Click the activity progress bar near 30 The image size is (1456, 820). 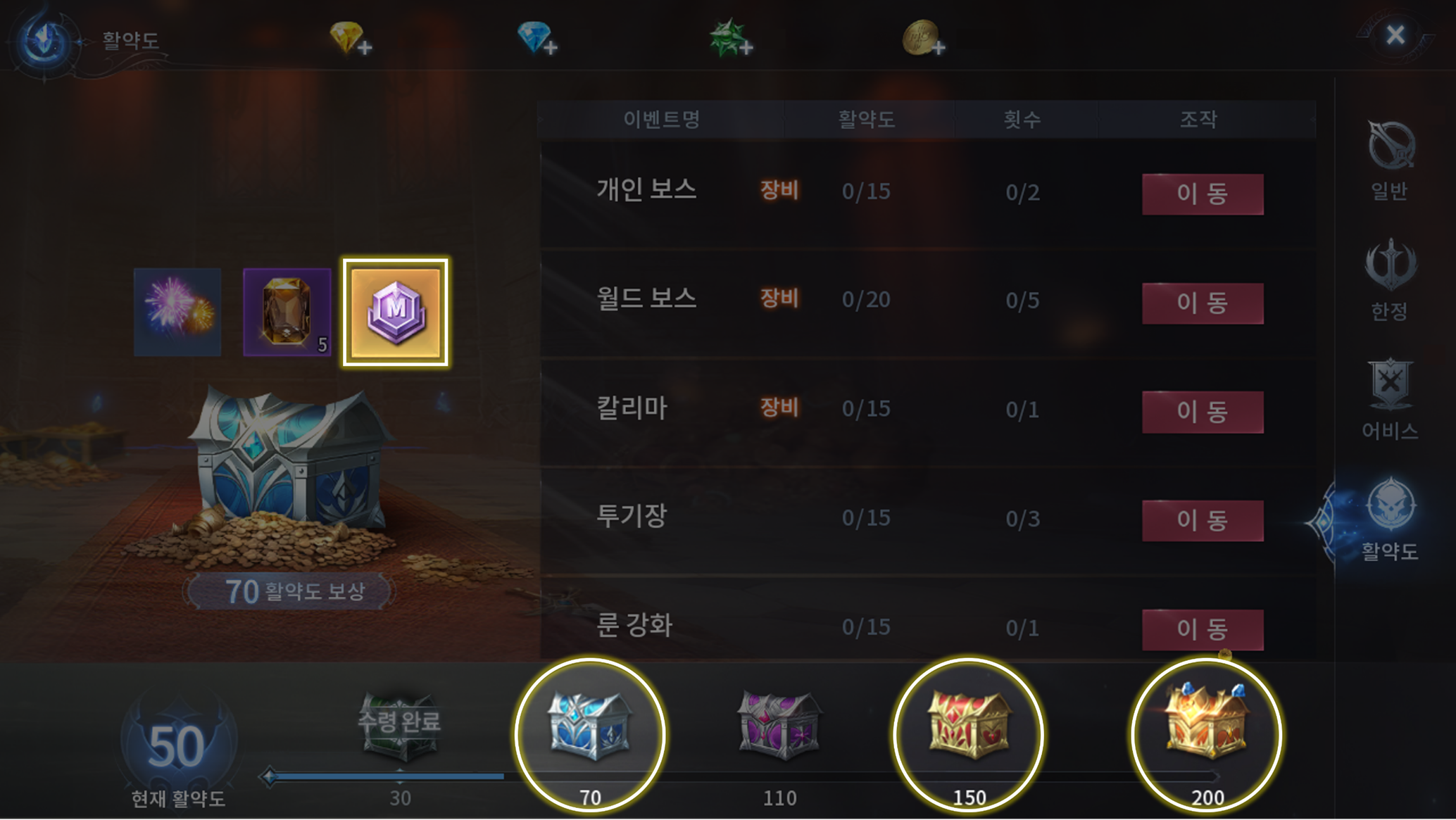(400, 776)
